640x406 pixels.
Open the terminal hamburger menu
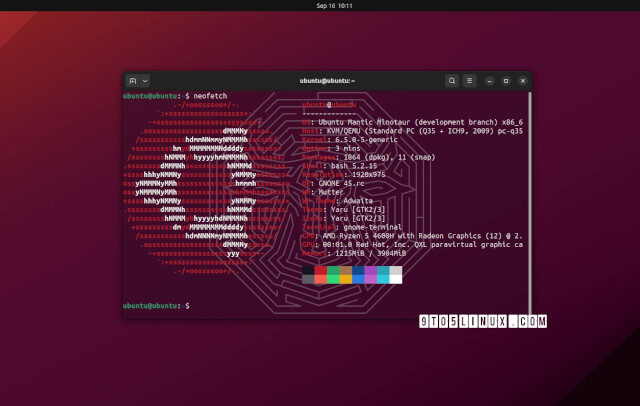tap(470, 80)
